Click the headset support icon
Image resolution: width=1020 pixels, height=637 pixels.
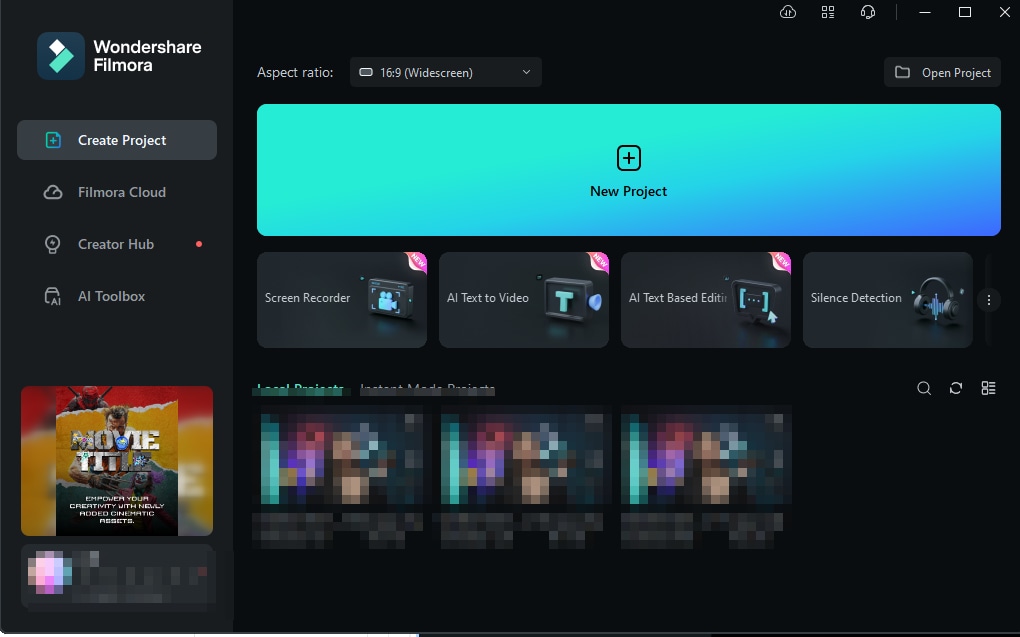point(868,12)
